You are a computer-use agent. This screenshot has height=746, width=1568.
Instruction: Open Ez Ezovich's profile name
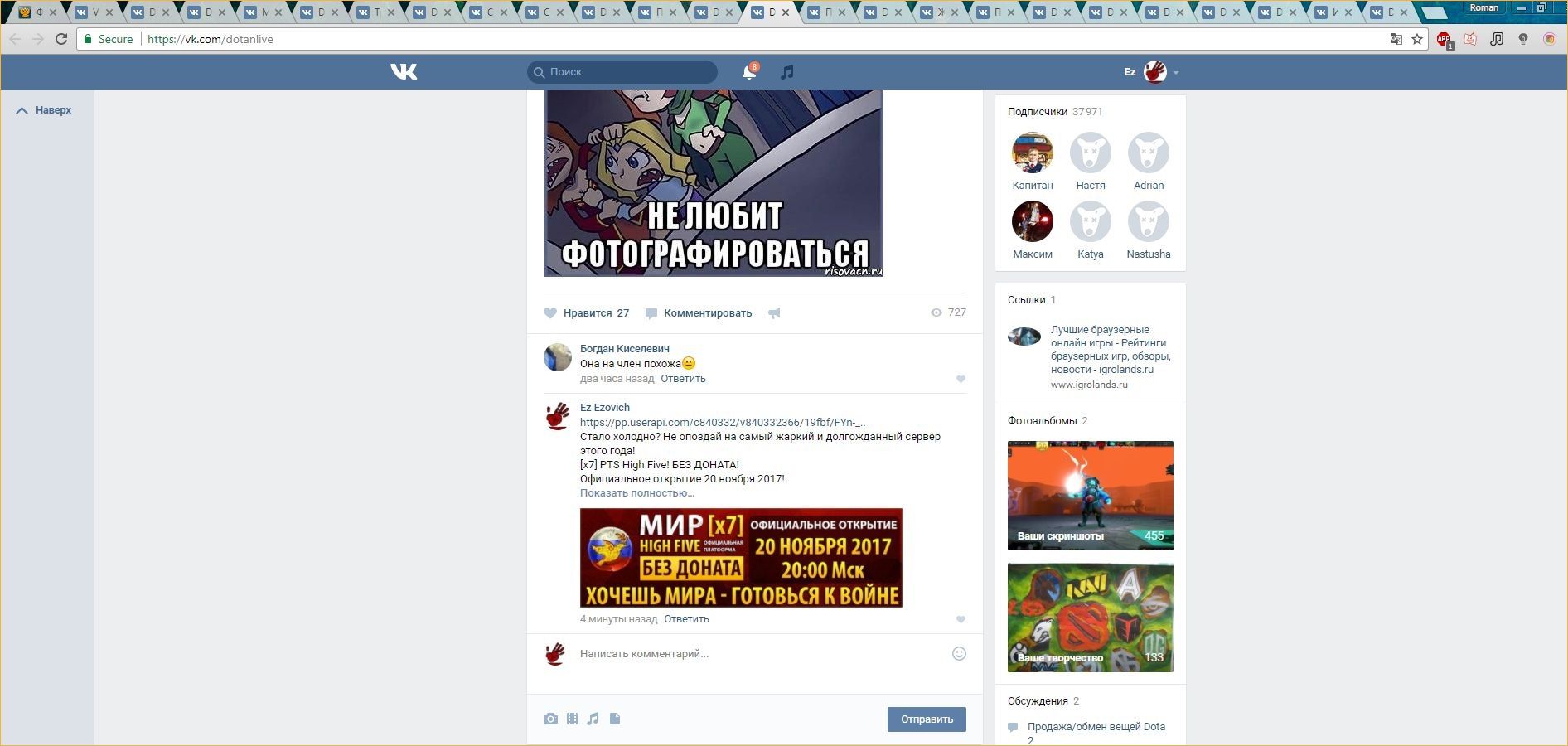(605, 408)
